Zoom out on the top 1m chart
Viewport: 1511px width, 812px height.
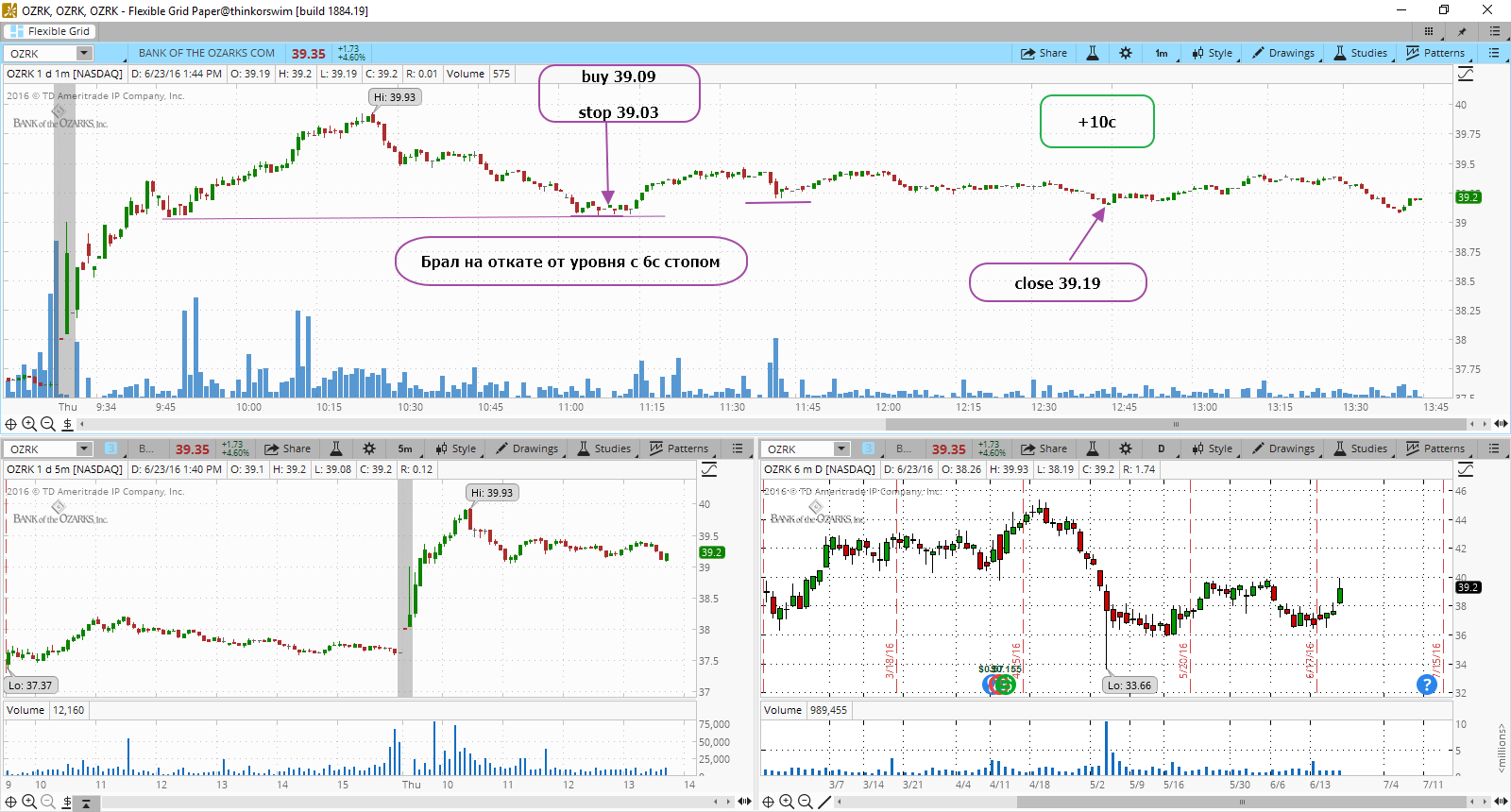pyautogui.click(x=48, y=424)
